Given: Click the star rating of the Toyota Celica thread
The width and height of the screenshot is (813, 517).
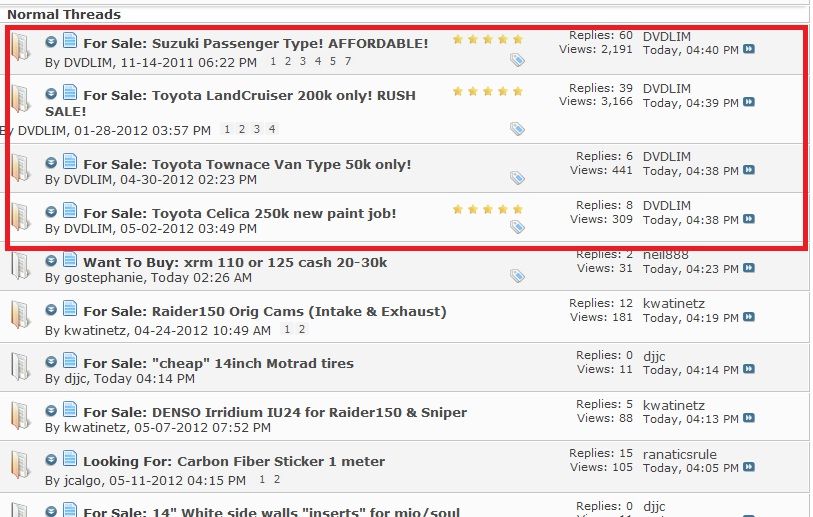Looking at the screenshot, I should pyautogui.click(x=487, y=210).
